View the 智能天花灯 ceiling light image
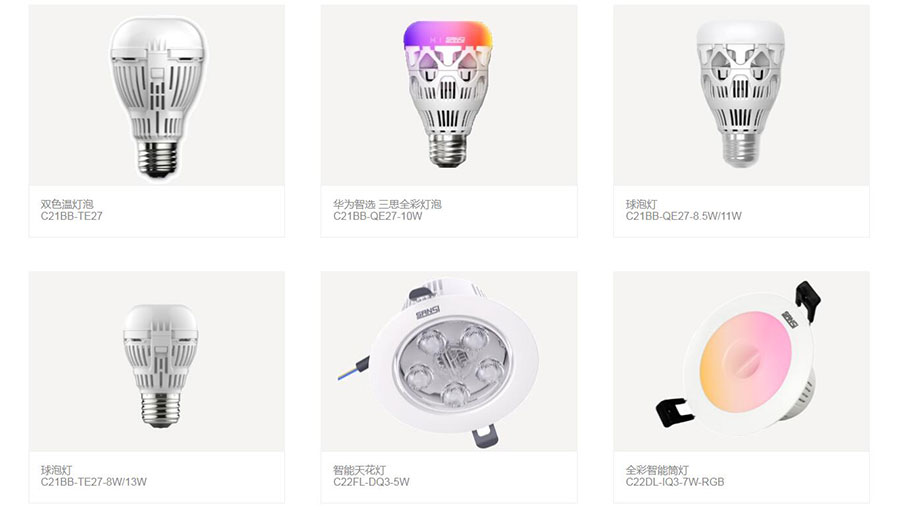The width and height of the screenshot is (900, 510). 449,361
